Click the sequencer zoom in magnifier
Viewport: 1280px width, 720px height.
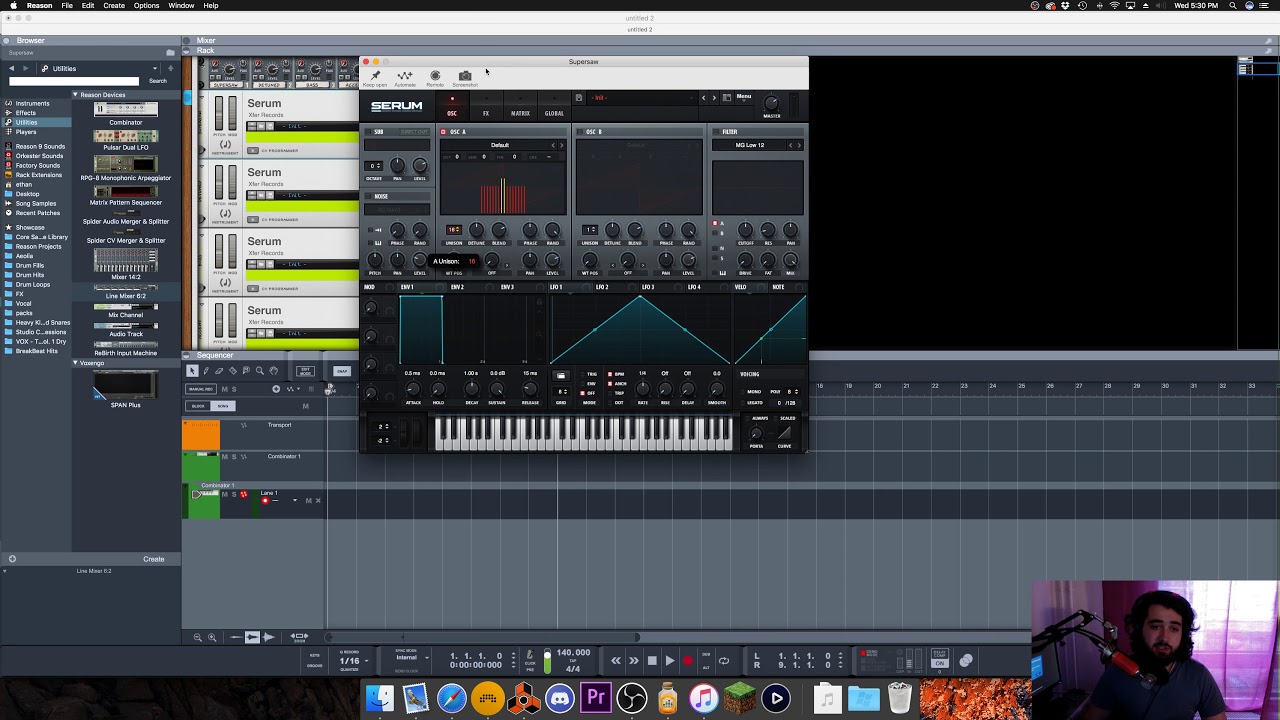click(212, 637)
